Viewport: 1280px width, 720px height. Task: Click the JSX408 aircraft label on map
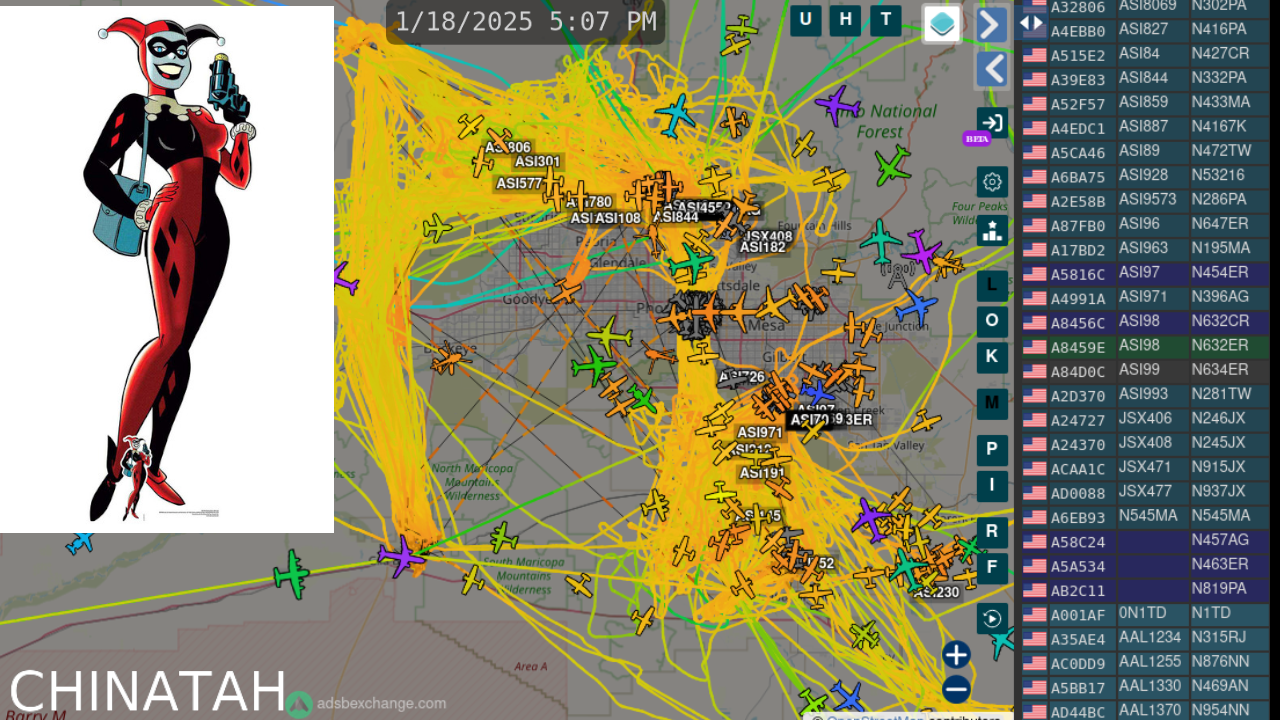[x=768, y=237]
